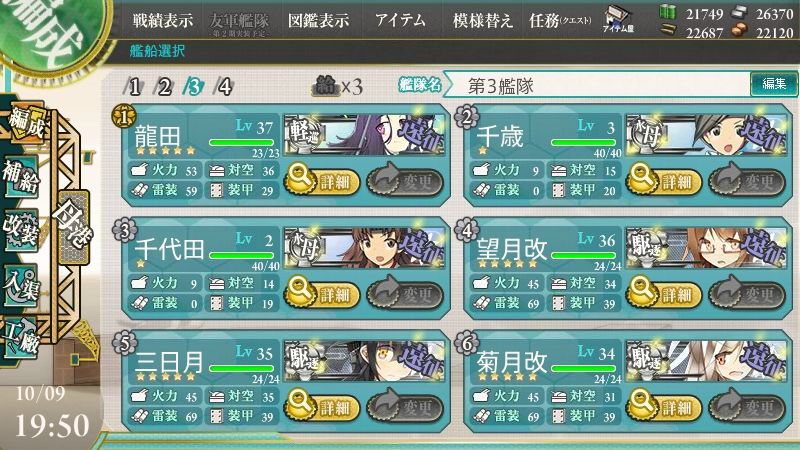Click 編集 to edit fleet name

coord(773,84)
